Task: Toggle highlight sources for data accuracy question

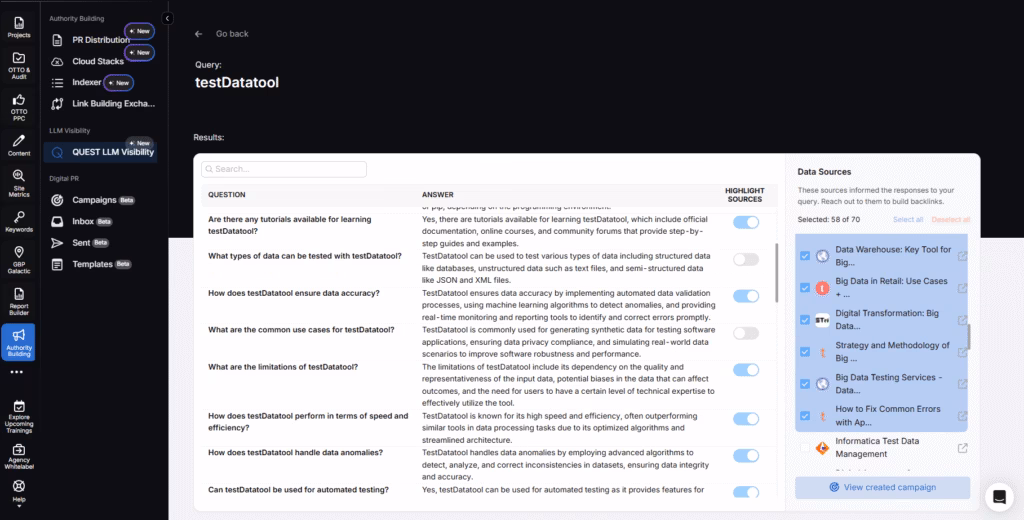Action: (x=745, y=296)
